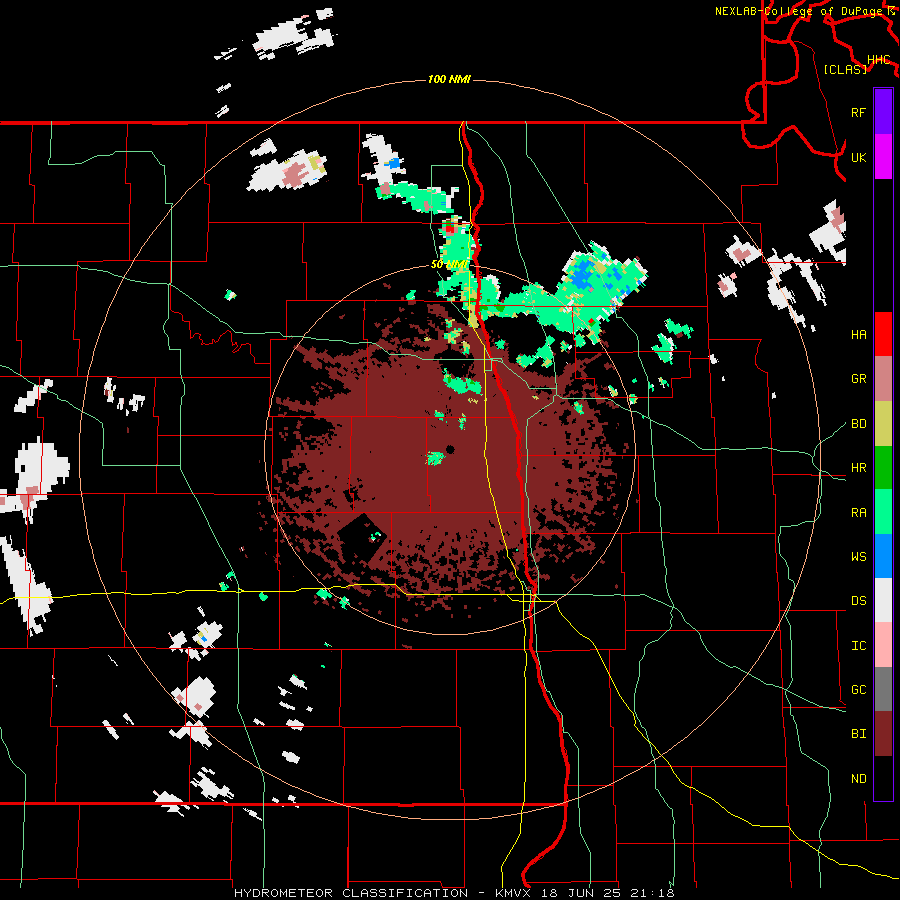Click the HHC product code text
The height and width of the screenshot is (900, 900).
click(878, 60)
